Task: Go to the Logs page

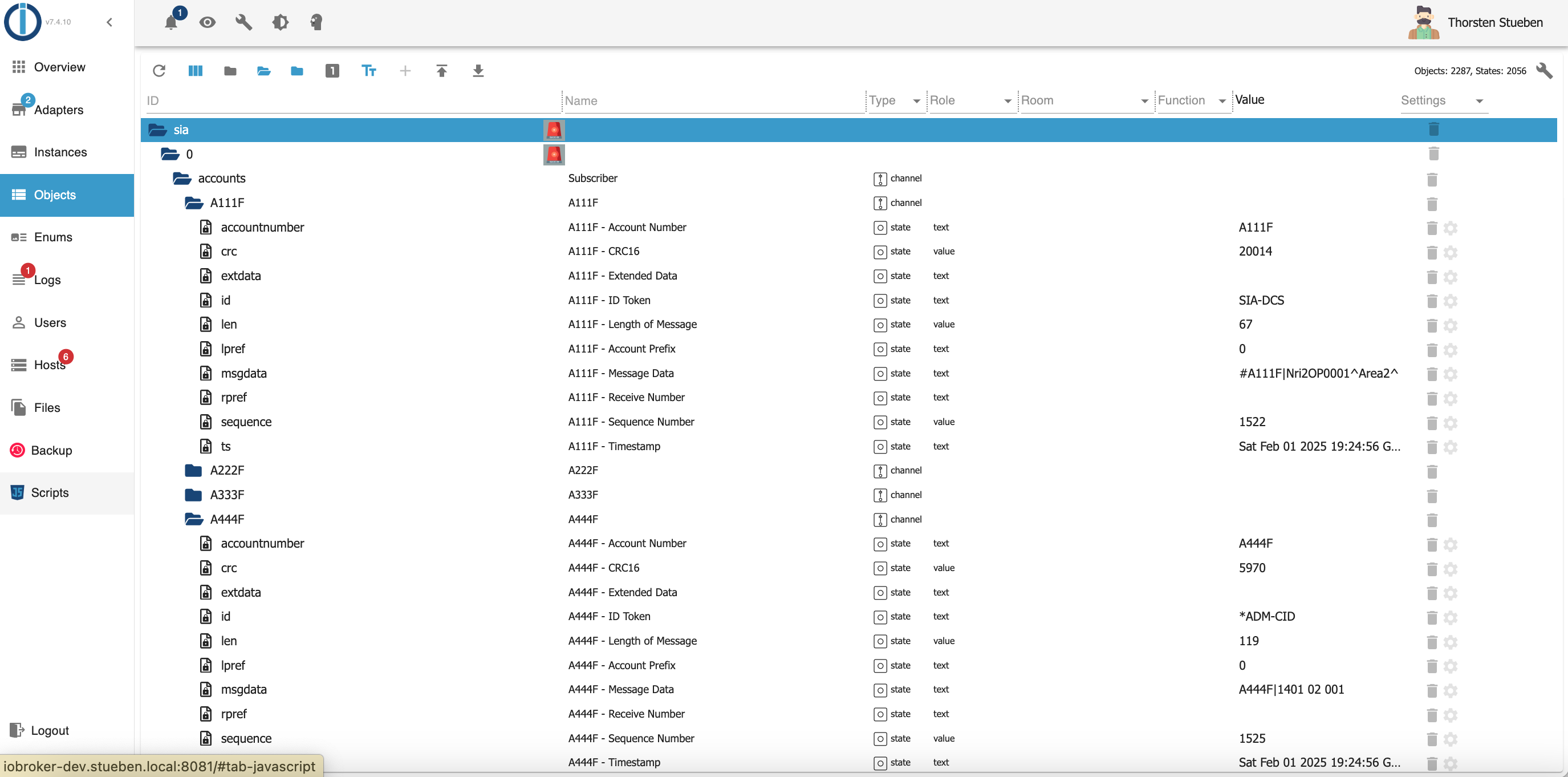Action: click(47, 280)
